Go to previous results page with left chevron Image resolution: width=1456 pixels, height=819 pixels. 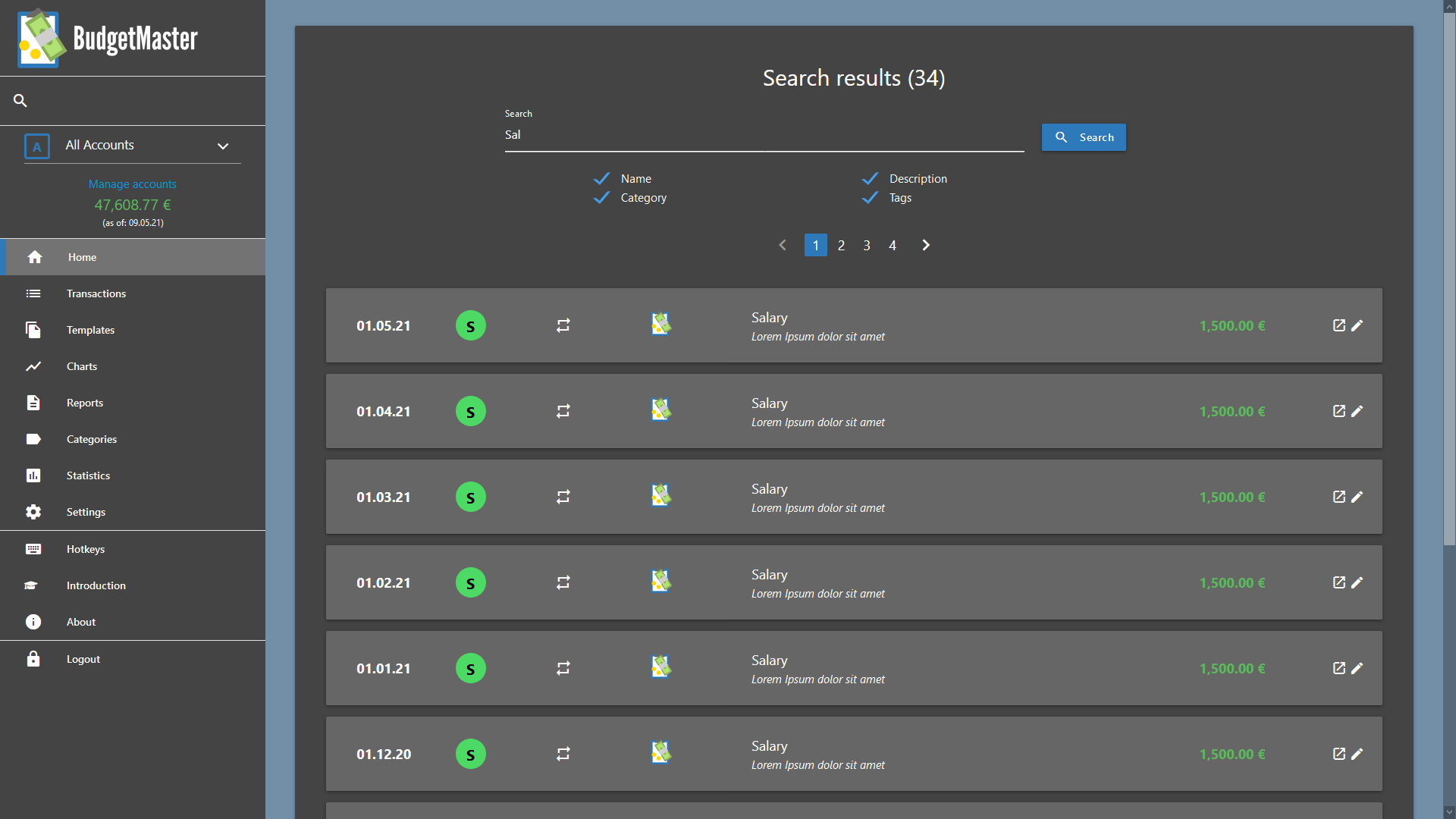(x=783, y=245)
